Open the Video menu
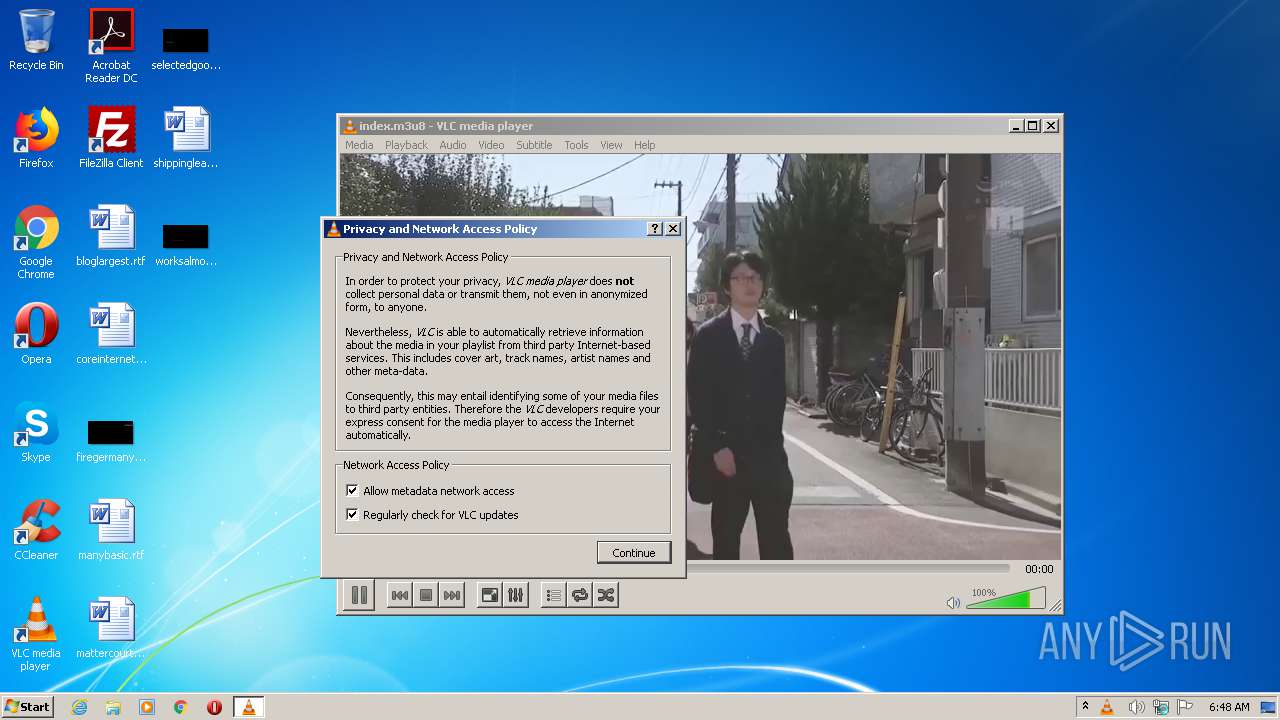The image size is (1280, 720). coord(491,145)
